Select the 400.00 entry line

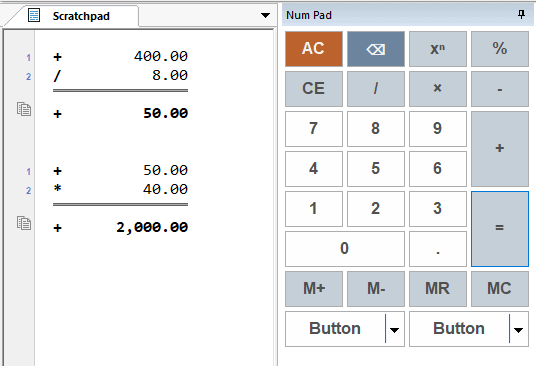(x=120, y=56)
